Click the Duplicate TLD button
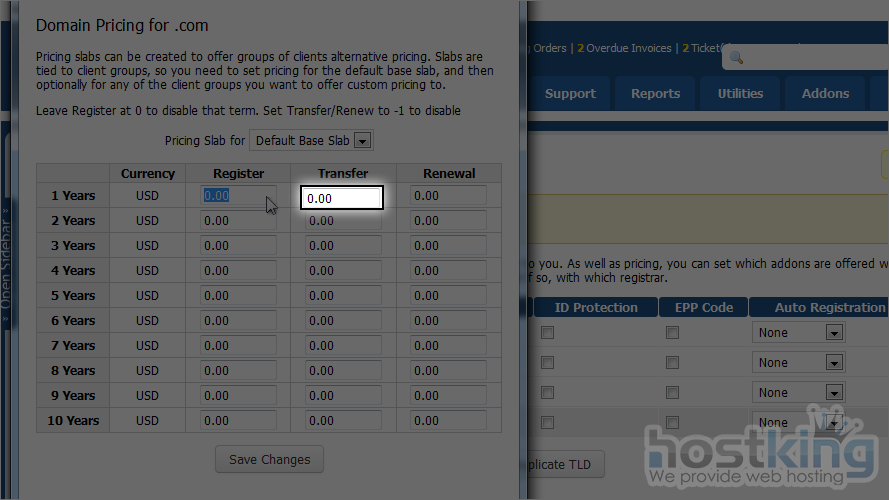Screen dimensions: 889x500 [x=560, y=464]
